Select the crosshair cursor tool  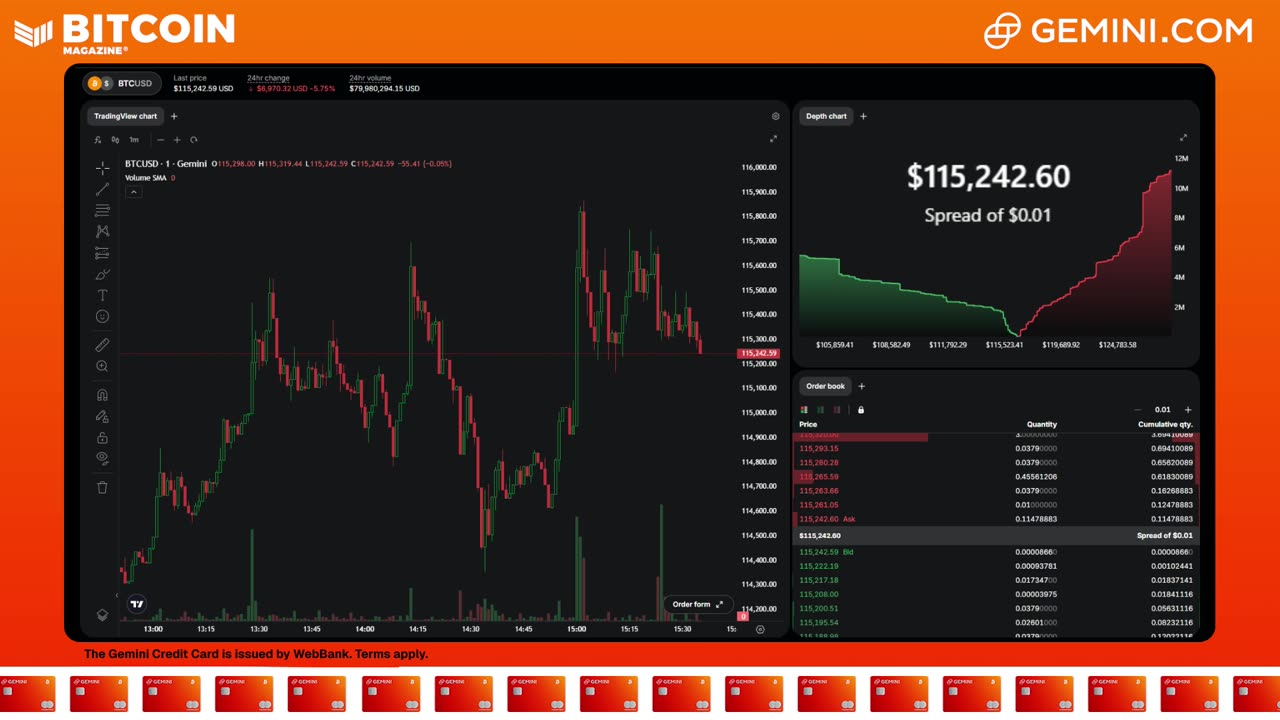tap(102, 167)
